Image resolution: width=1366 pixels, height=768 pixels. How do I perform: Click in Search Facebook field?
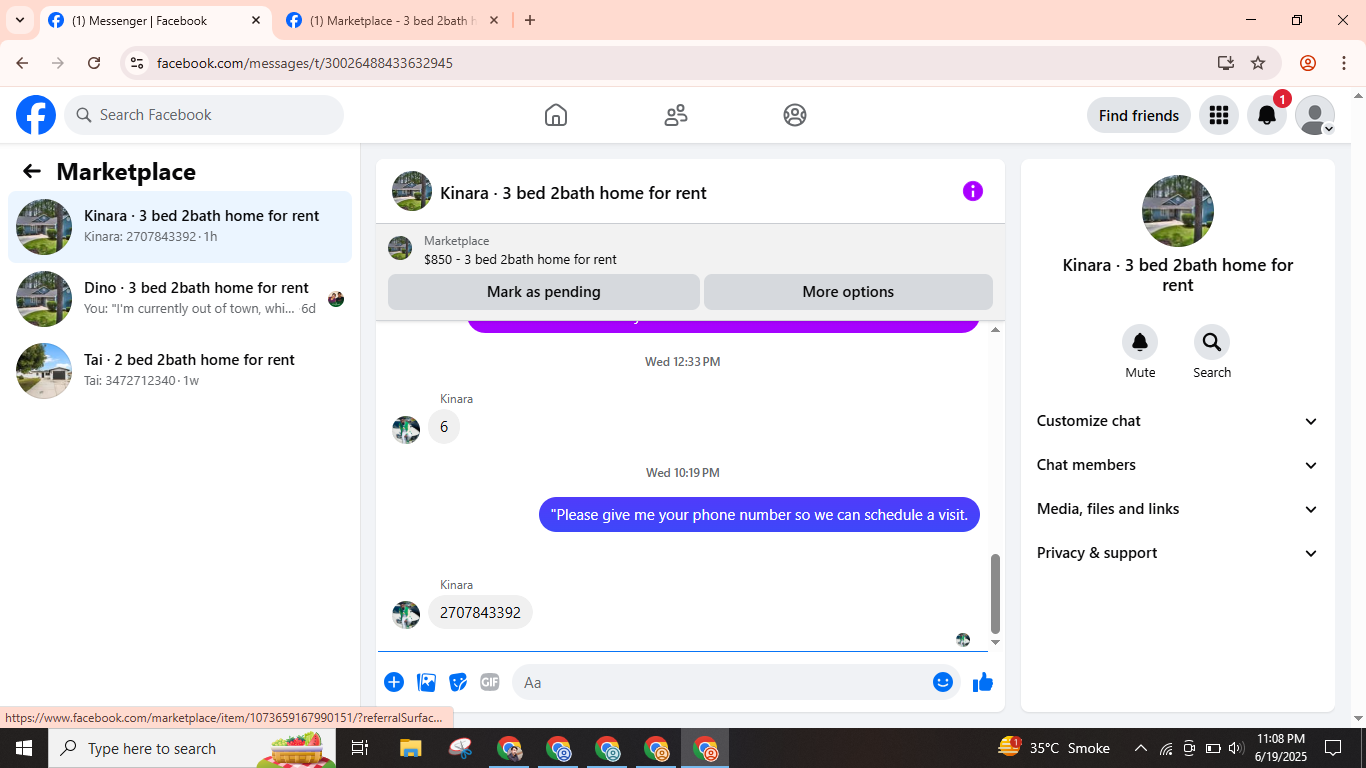coord(204,115)
